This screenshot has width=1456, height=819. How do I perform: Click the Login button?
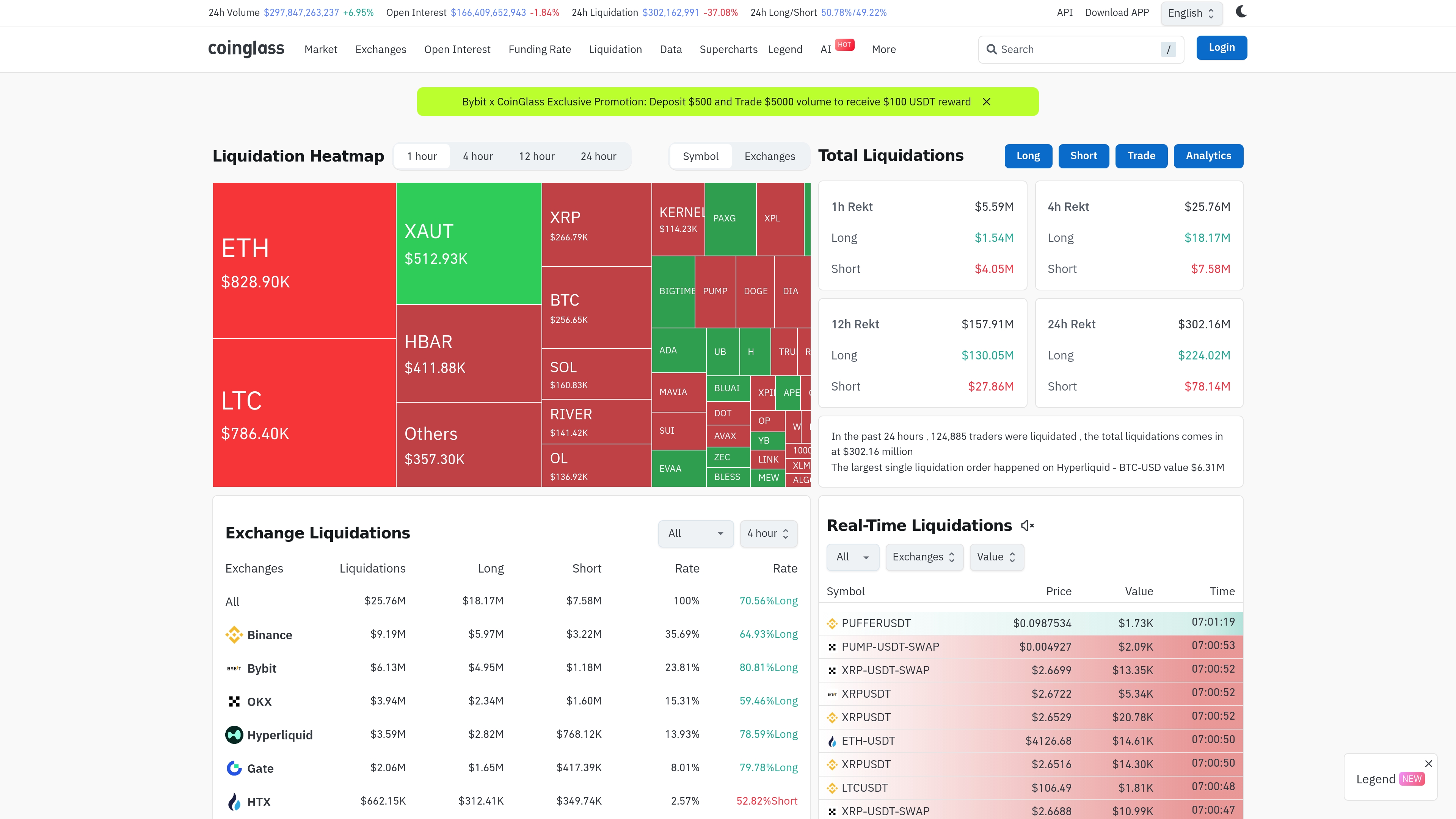point(1221,47)
